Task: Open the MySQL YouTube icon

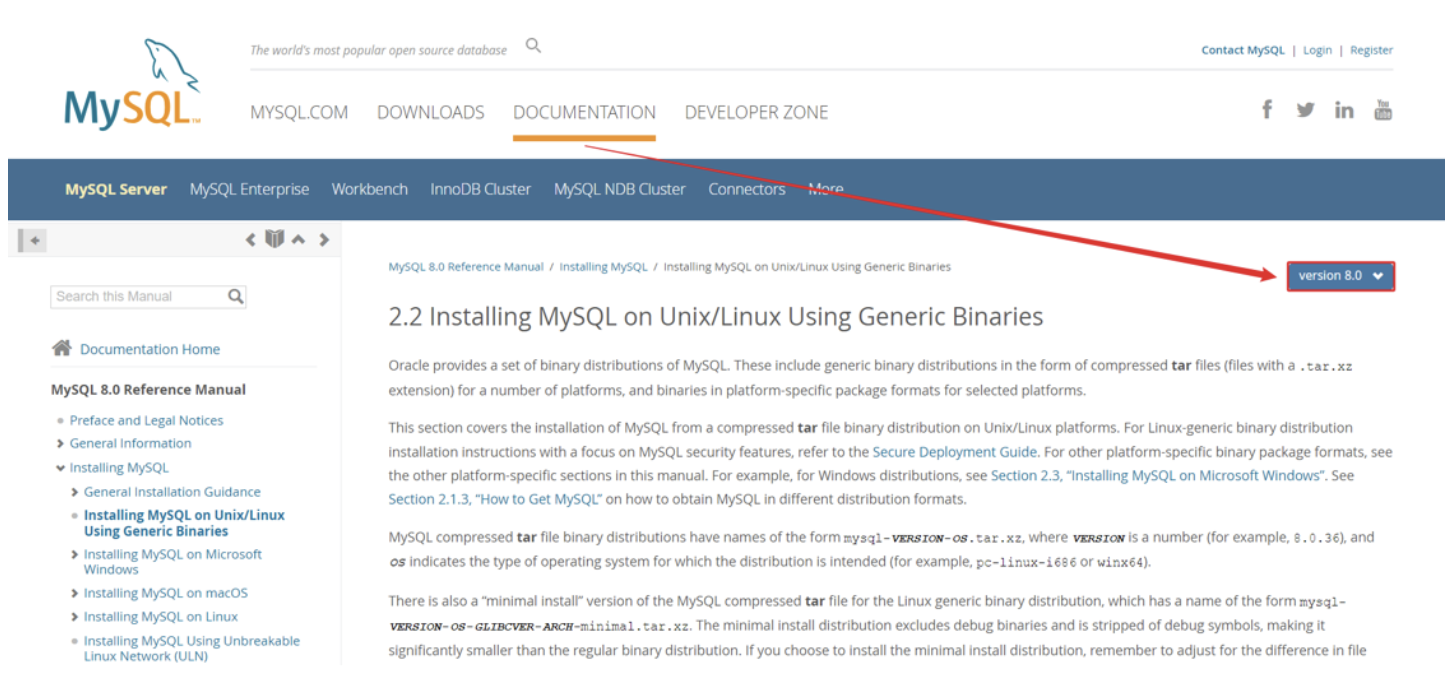Action: click(1383, 109)
